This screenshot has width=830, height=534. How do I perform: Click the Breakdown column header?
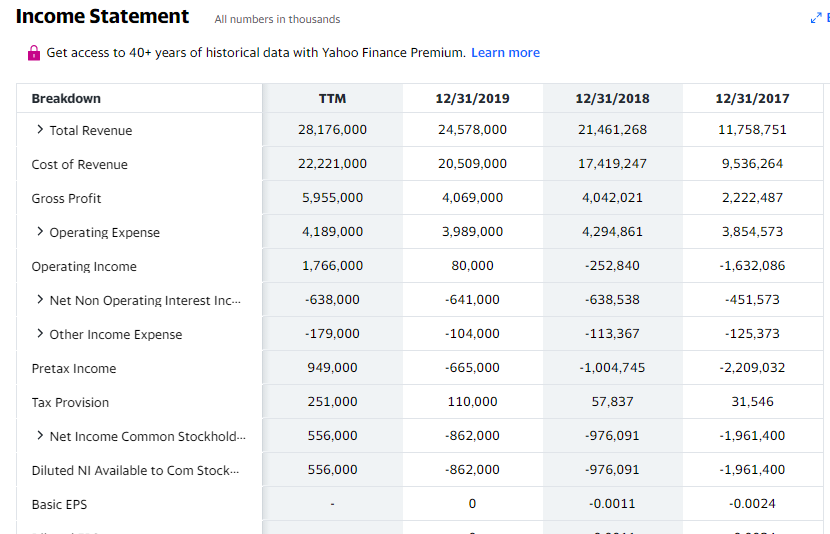pyautogui.click(x=66, y=98)
